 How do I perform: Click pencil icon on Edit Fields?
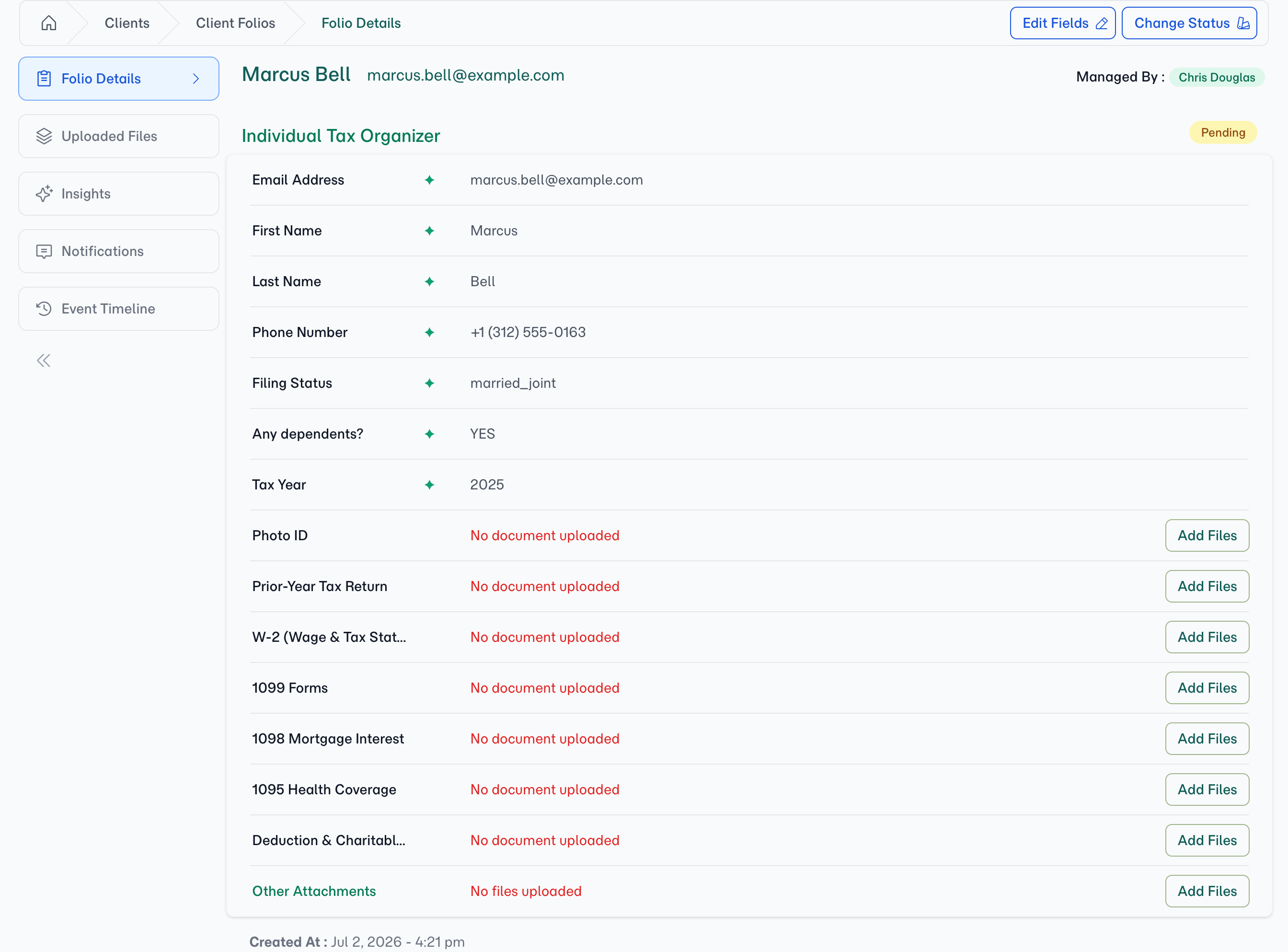click(x=1102, y=23)
